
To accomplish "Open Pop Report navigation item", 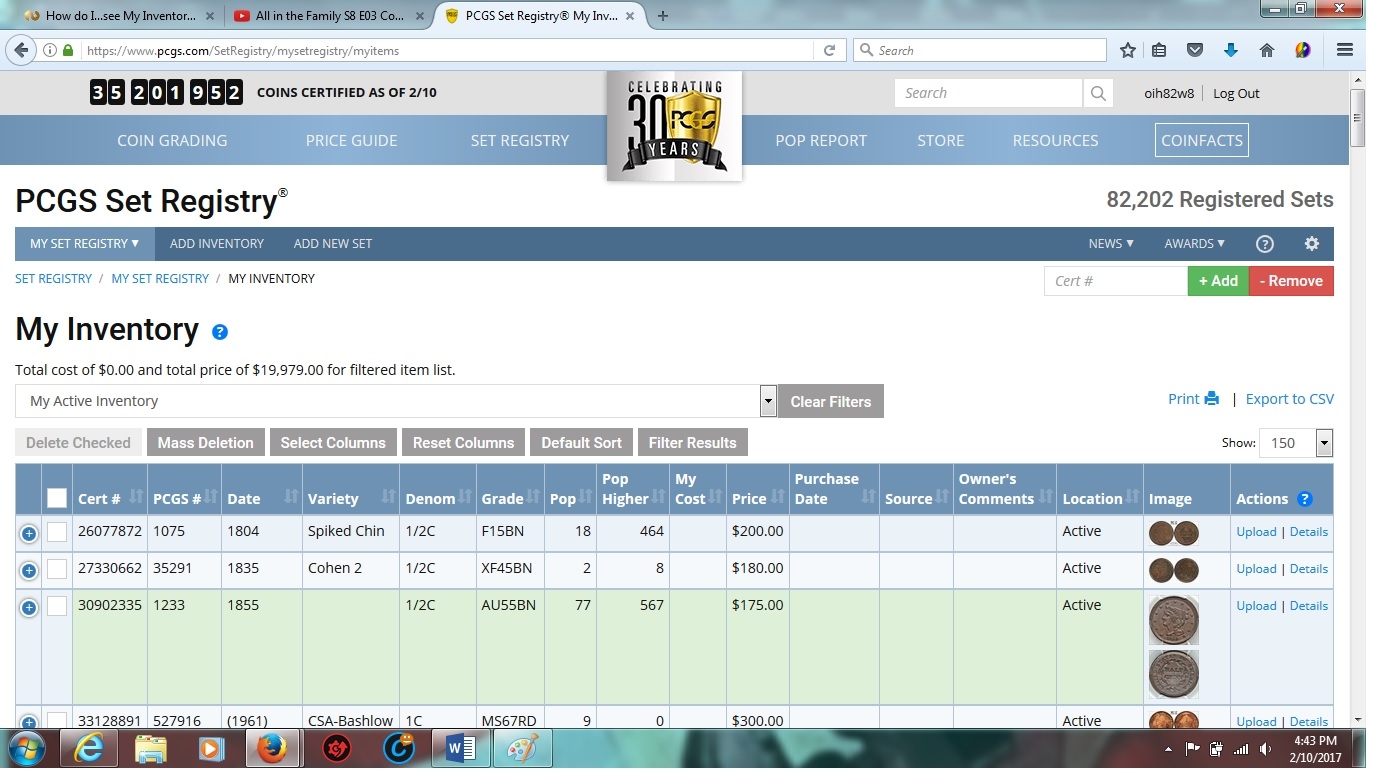I will [821, 140].
